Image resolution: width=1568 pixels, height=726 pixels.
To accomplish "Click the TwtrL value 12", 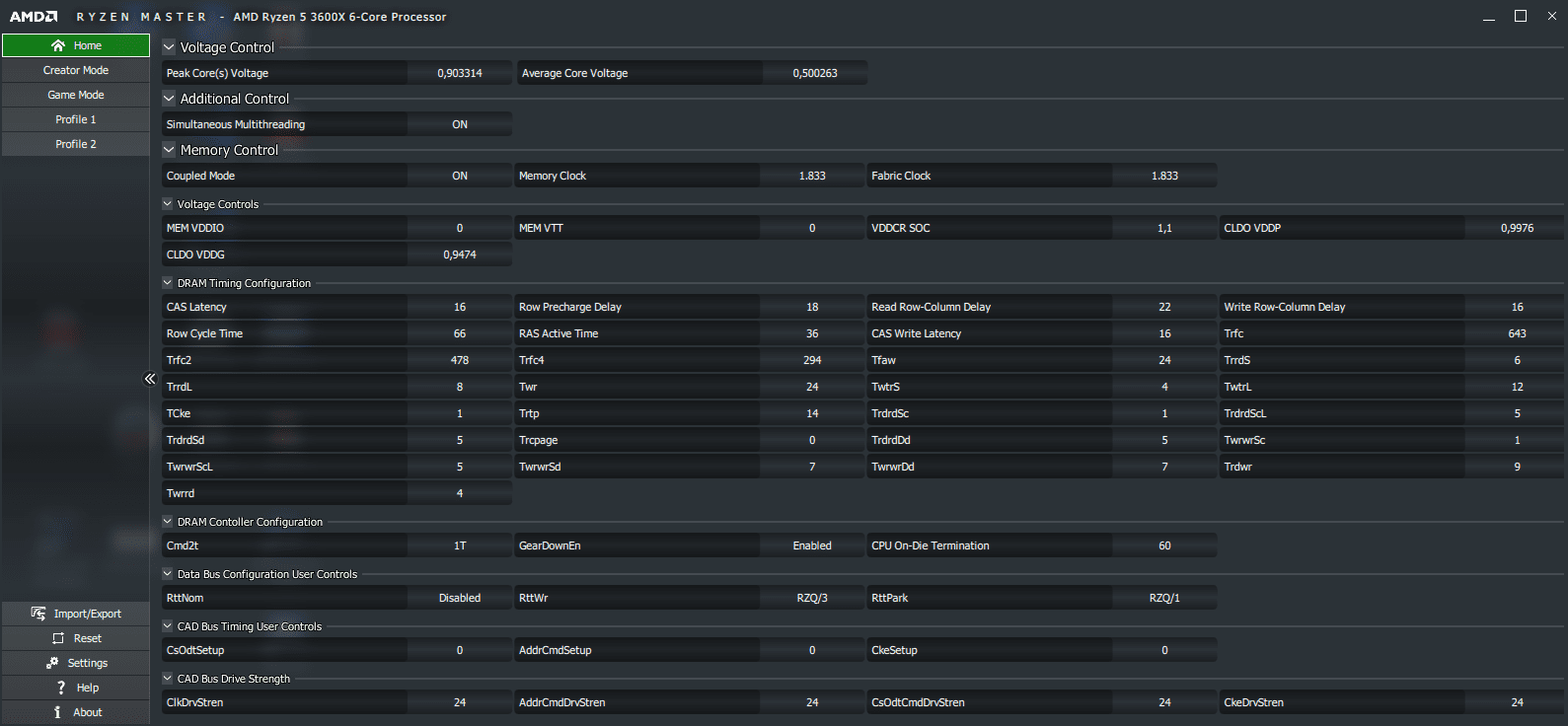I will (1517, 387).
